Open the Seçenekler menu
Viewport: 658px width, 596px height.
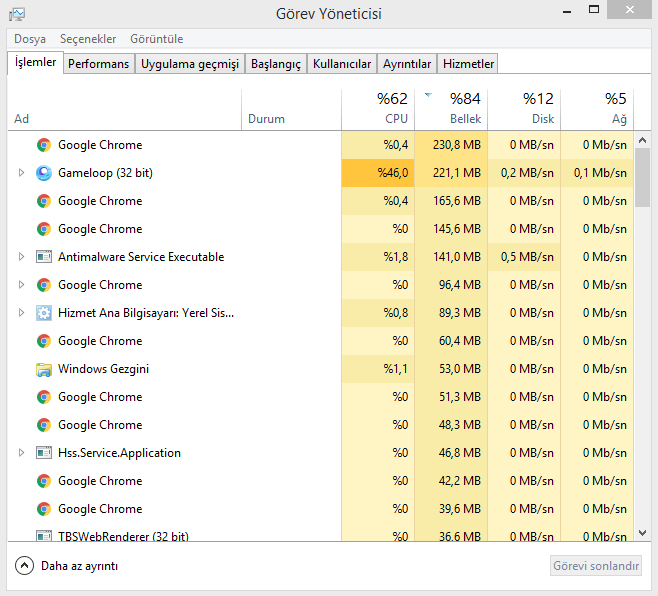88,39
